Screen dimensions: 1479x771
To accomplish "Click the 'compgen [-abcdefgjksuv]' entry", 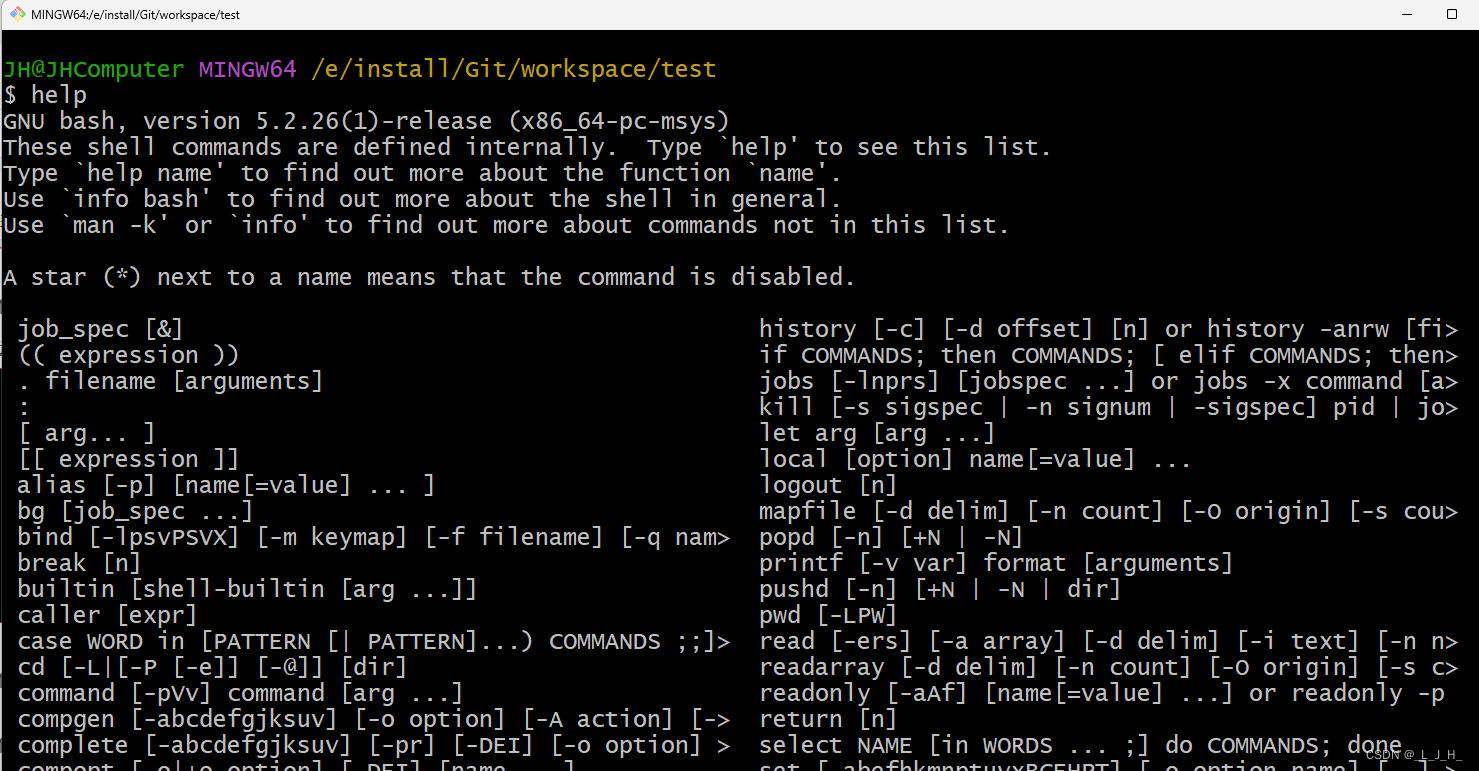I will [x=373, y=719].
